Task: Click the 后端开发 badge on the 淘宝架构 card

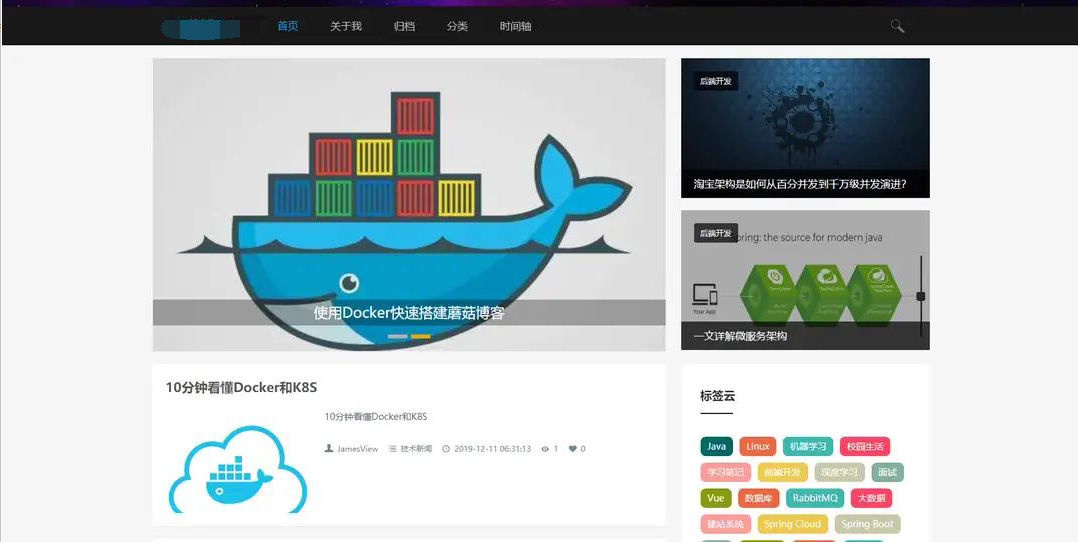Action: coord(716,81)
